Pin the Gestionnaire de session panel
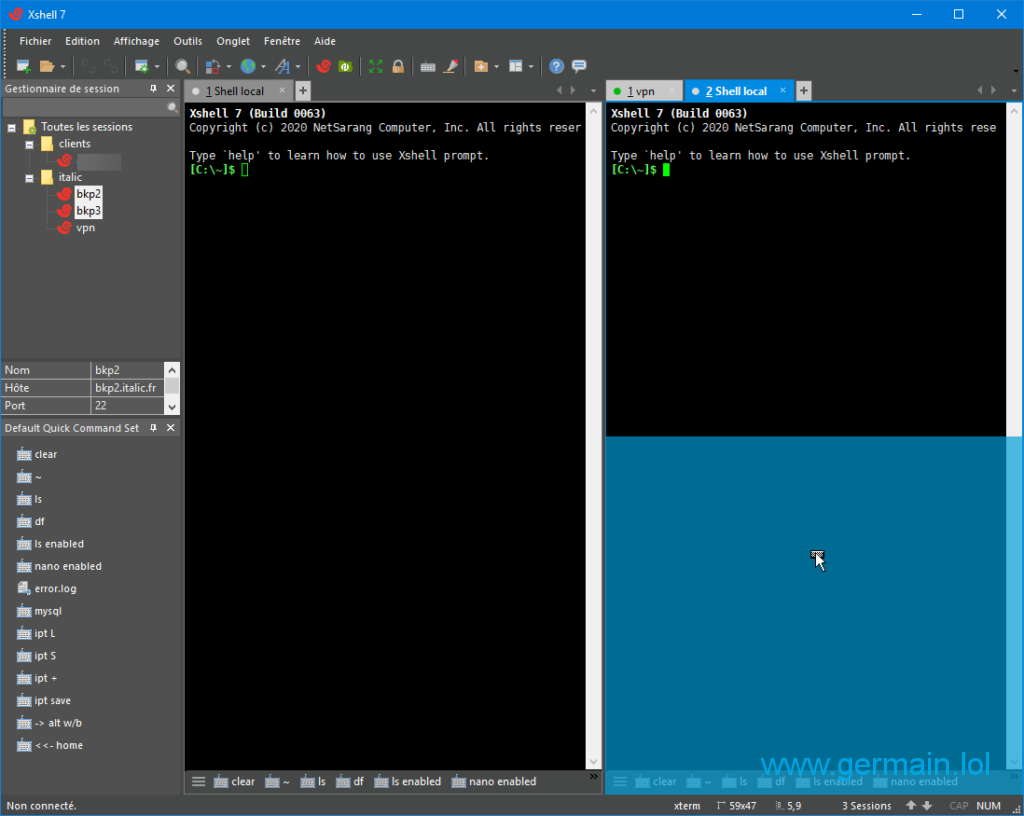 pos(154,89)
